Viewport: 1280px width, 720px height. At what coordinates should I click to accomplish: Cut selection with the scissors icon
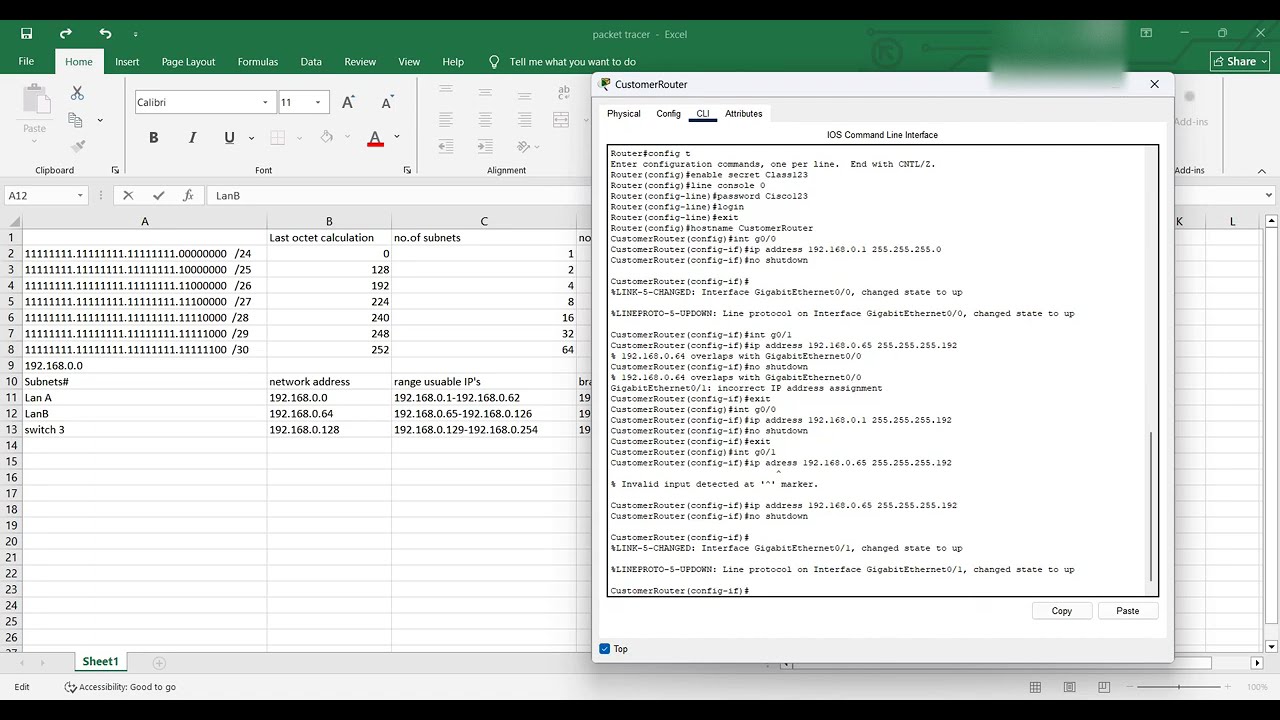(77, 93)
